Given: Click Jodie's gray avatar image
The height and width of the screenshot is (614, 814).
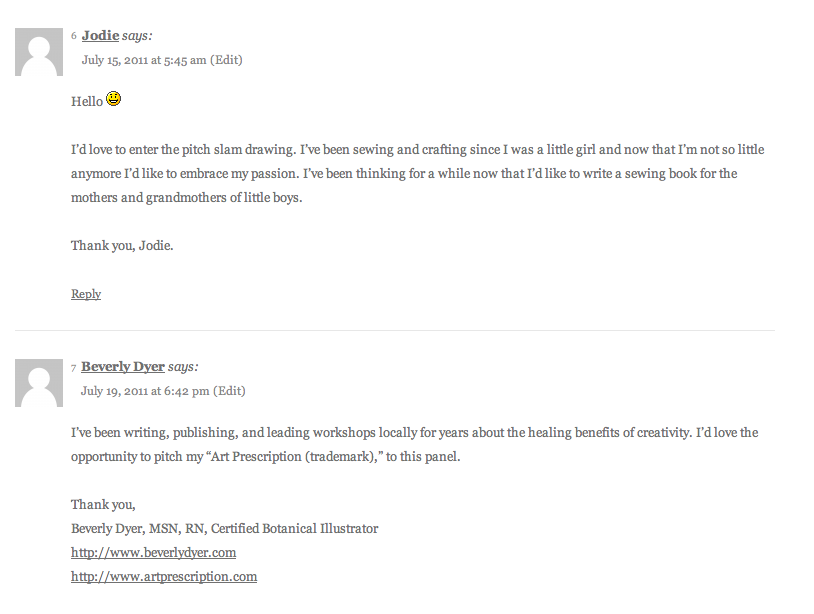Looking at the screenshot, I should pos(39,52).
